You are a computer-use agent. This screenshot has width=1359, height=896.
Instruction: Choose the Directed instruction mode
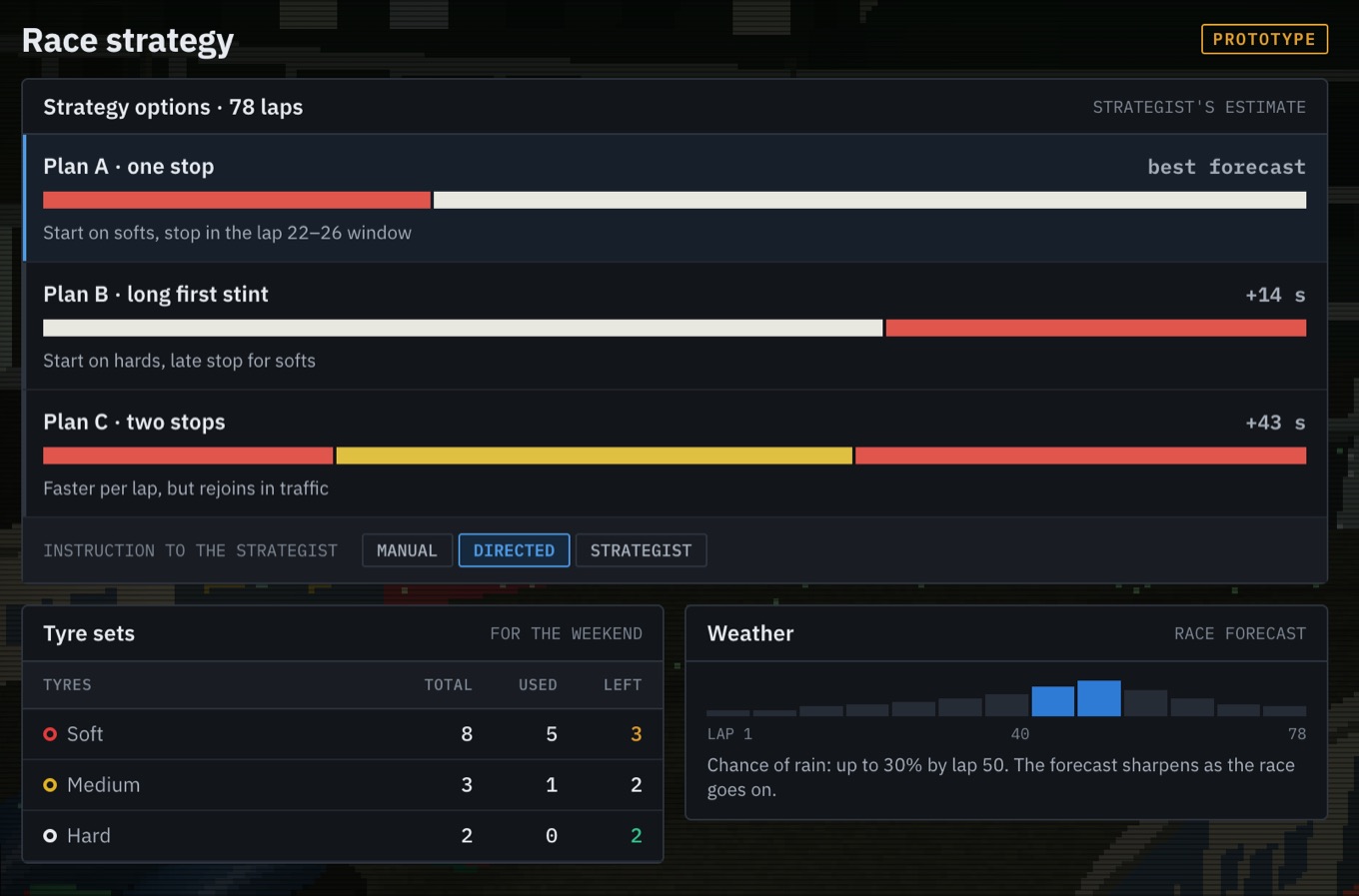tap(514, 550)
